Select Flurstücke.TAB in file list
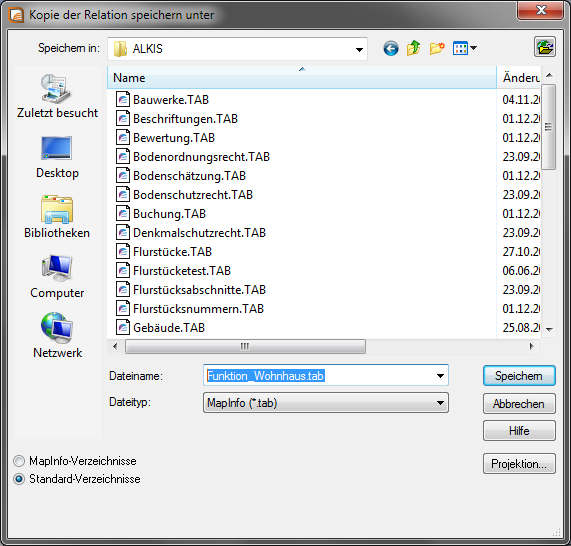Image resolution: width=571 pixels, height=546 pixels. click(172, 252)
